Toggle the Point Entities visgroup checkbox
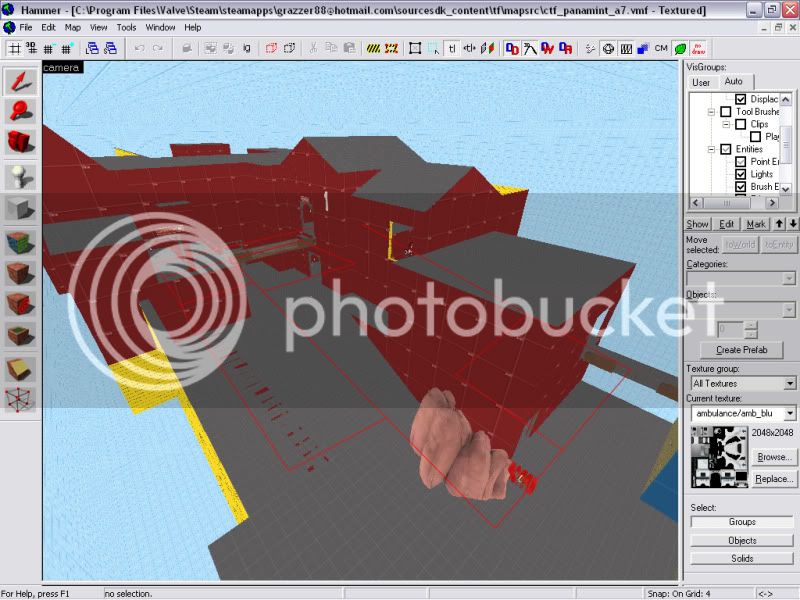 tap(741, 162)
